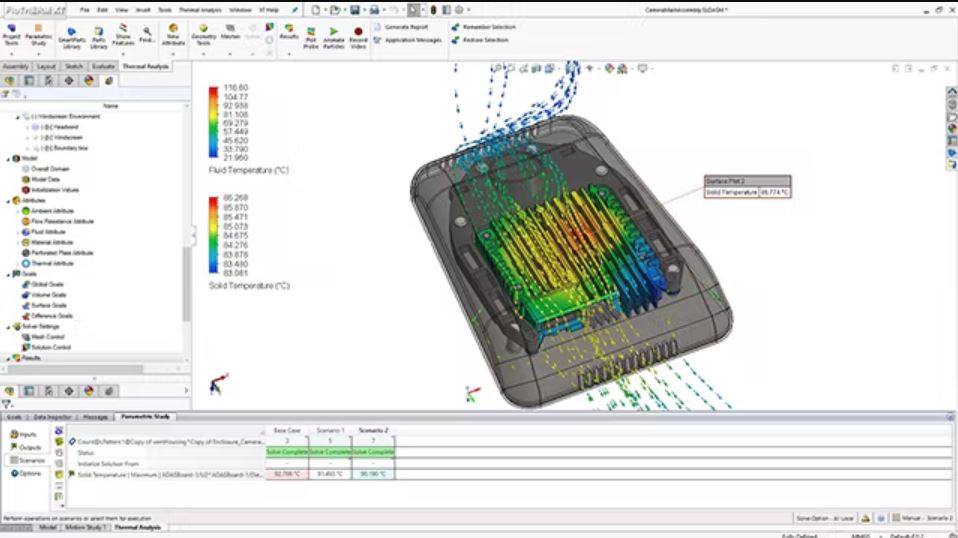The height and width of the screenshot is (538, 958).
Task: Select Global Goals in tree
Action: (x=47, y=284)
